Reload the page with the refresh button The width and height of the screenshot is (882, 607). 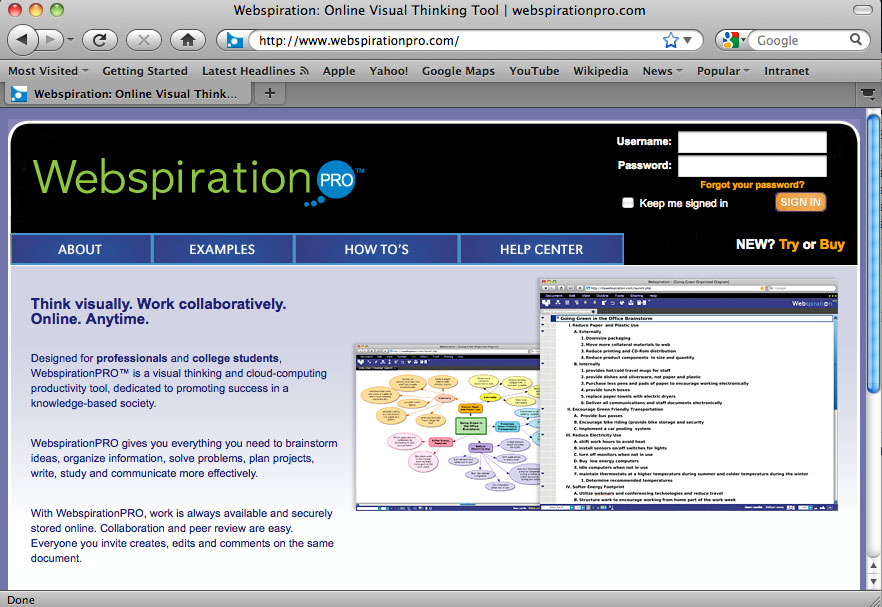(100, 40)
